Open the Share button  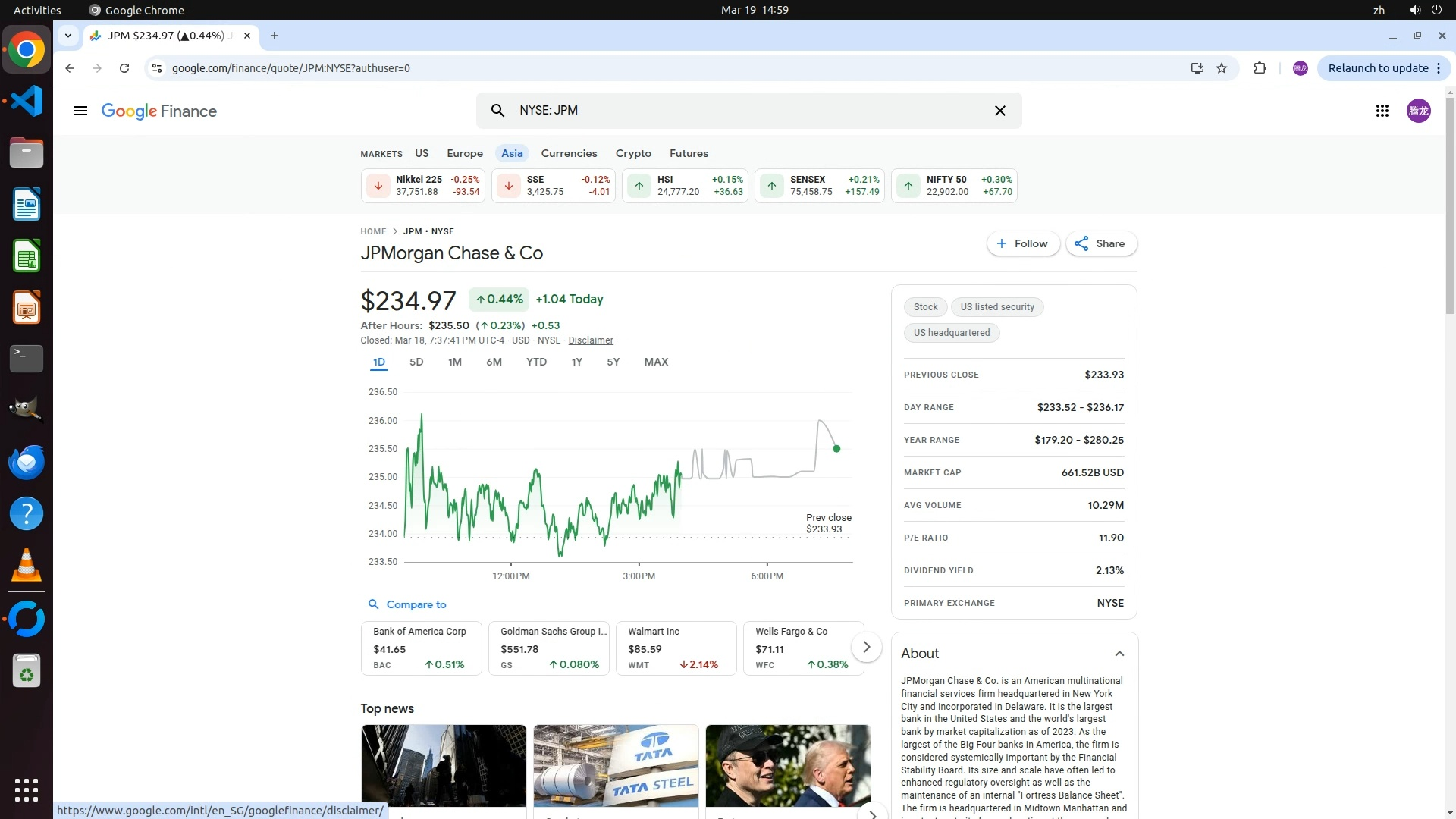[1100, 243]
